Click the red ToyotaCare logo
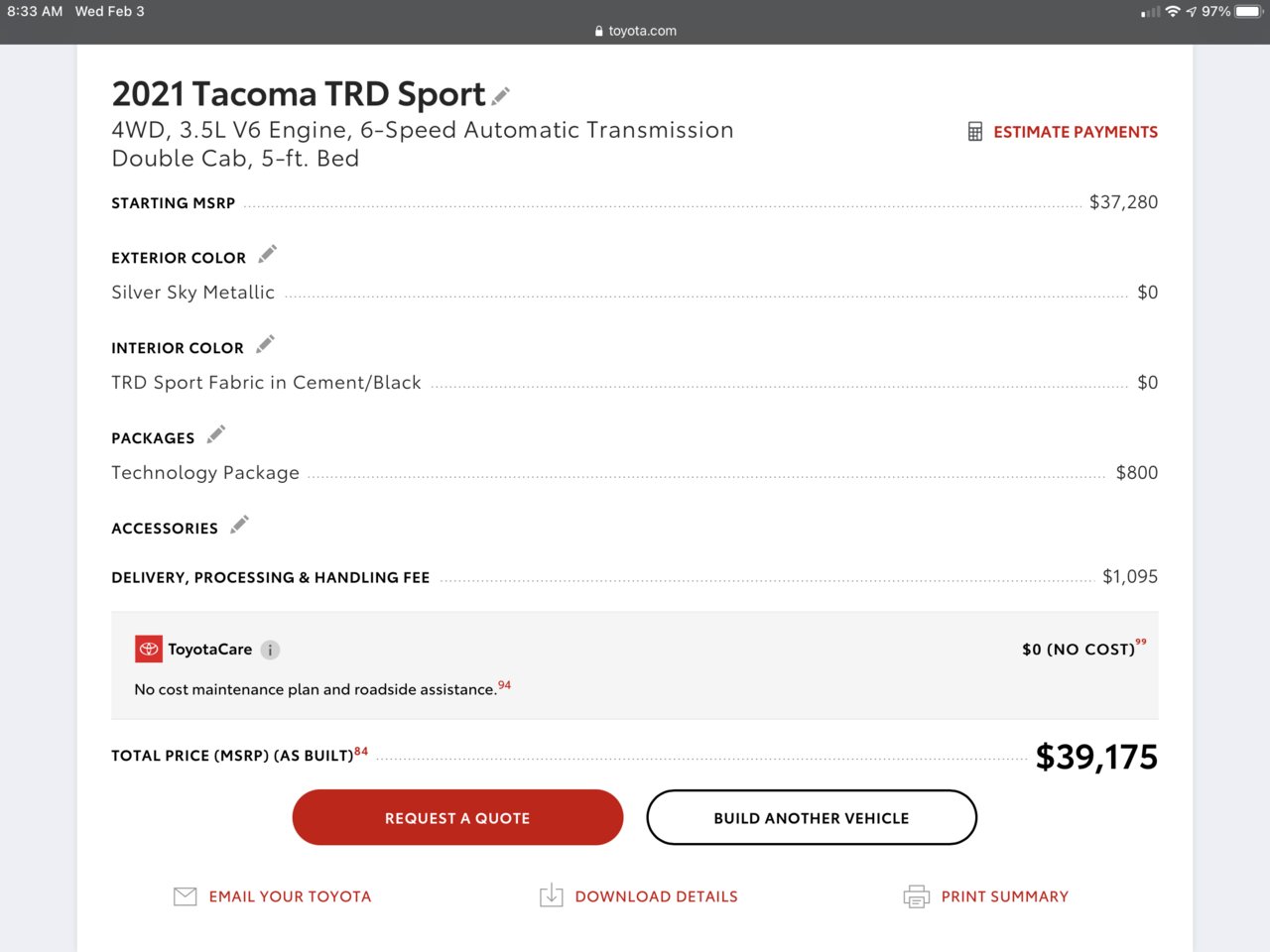 [x=149, y=650]
